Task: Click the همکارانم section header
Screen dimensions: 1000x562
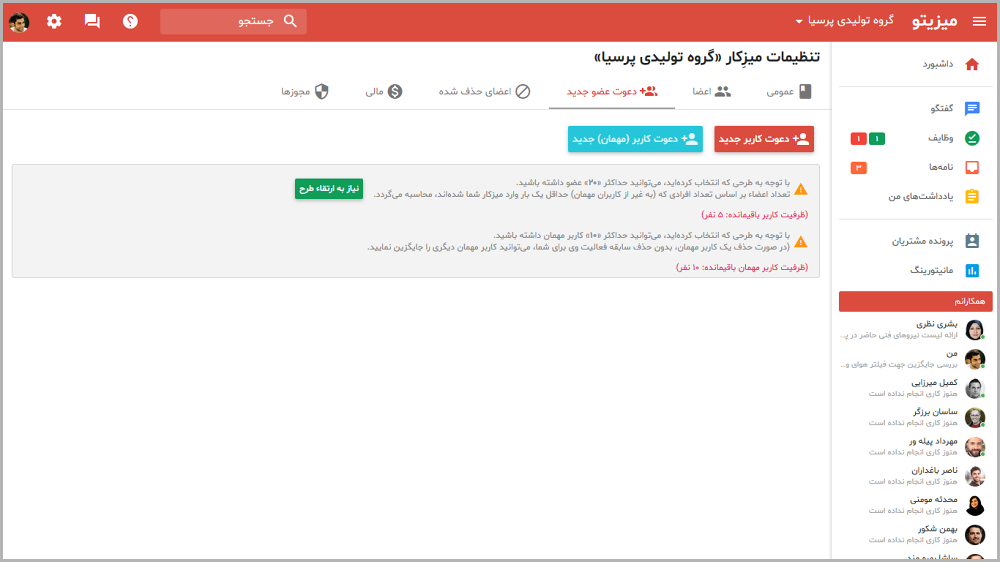Action: pyautogui.click(x=915, y=301)
